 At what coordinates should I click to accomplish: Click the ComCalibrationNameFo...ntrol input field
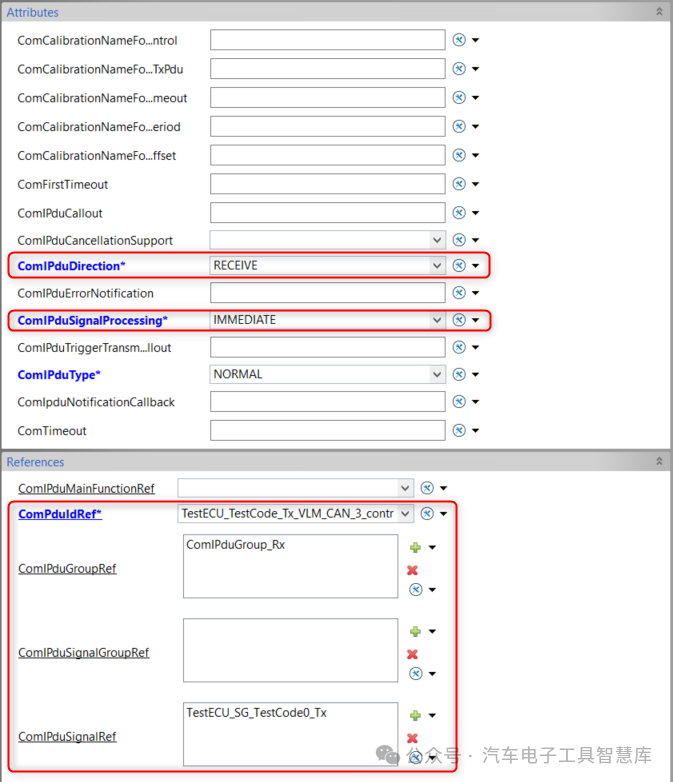(x=328, y=40)
